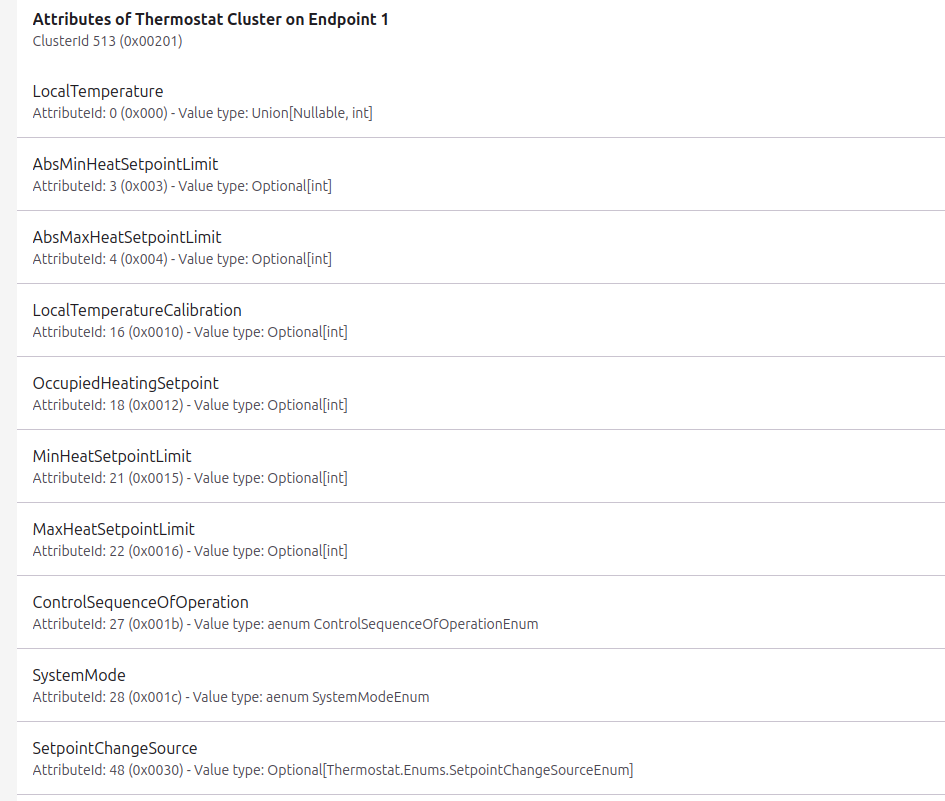Viewport: 945px width, 801px height.
Task: Click the ClusterId 513 subtitle text
Action: point(107,41)
